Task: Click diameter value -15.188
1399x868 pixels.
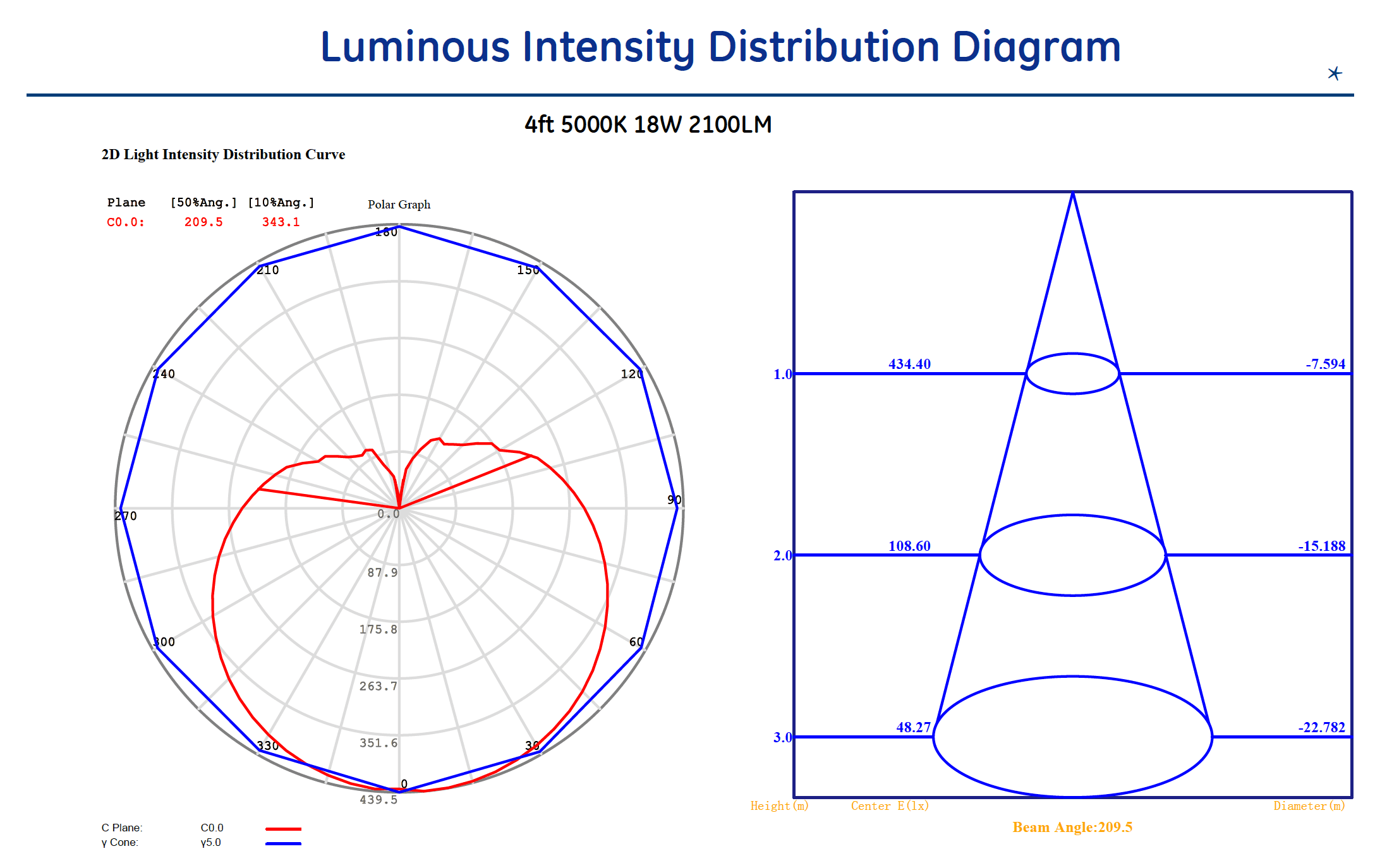Action: click(x=1322, y=546)
